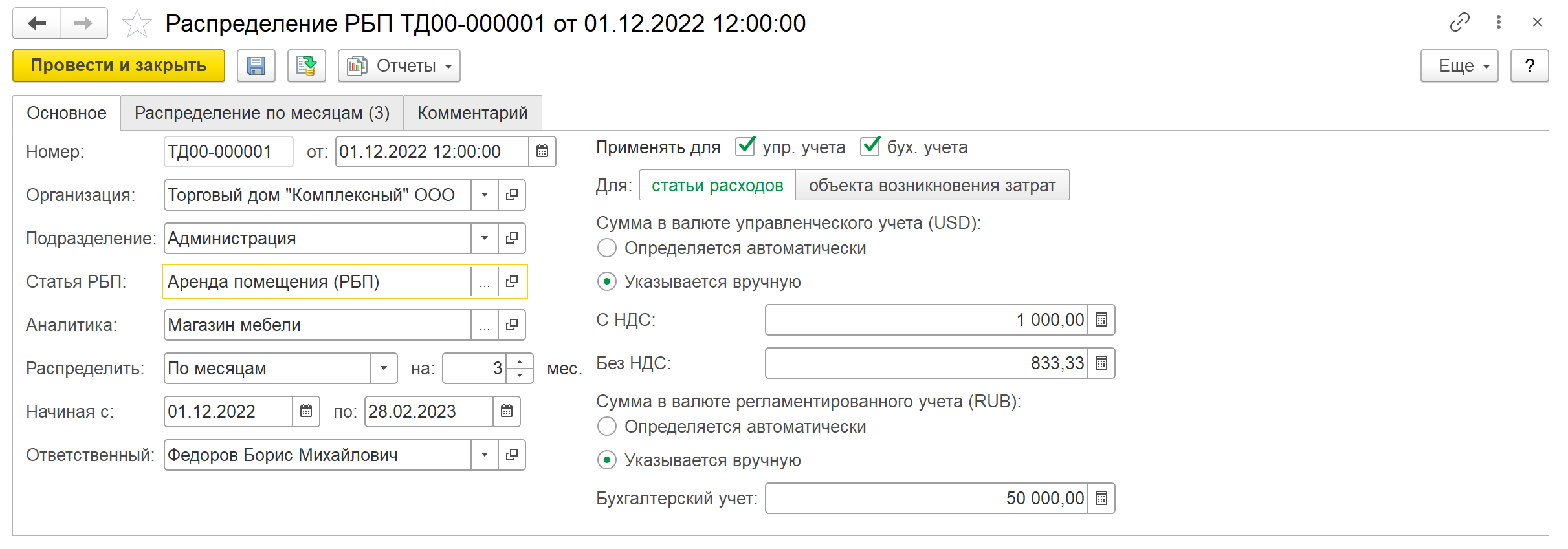Expand the Подразделение dropdown list

click(484, 239)
